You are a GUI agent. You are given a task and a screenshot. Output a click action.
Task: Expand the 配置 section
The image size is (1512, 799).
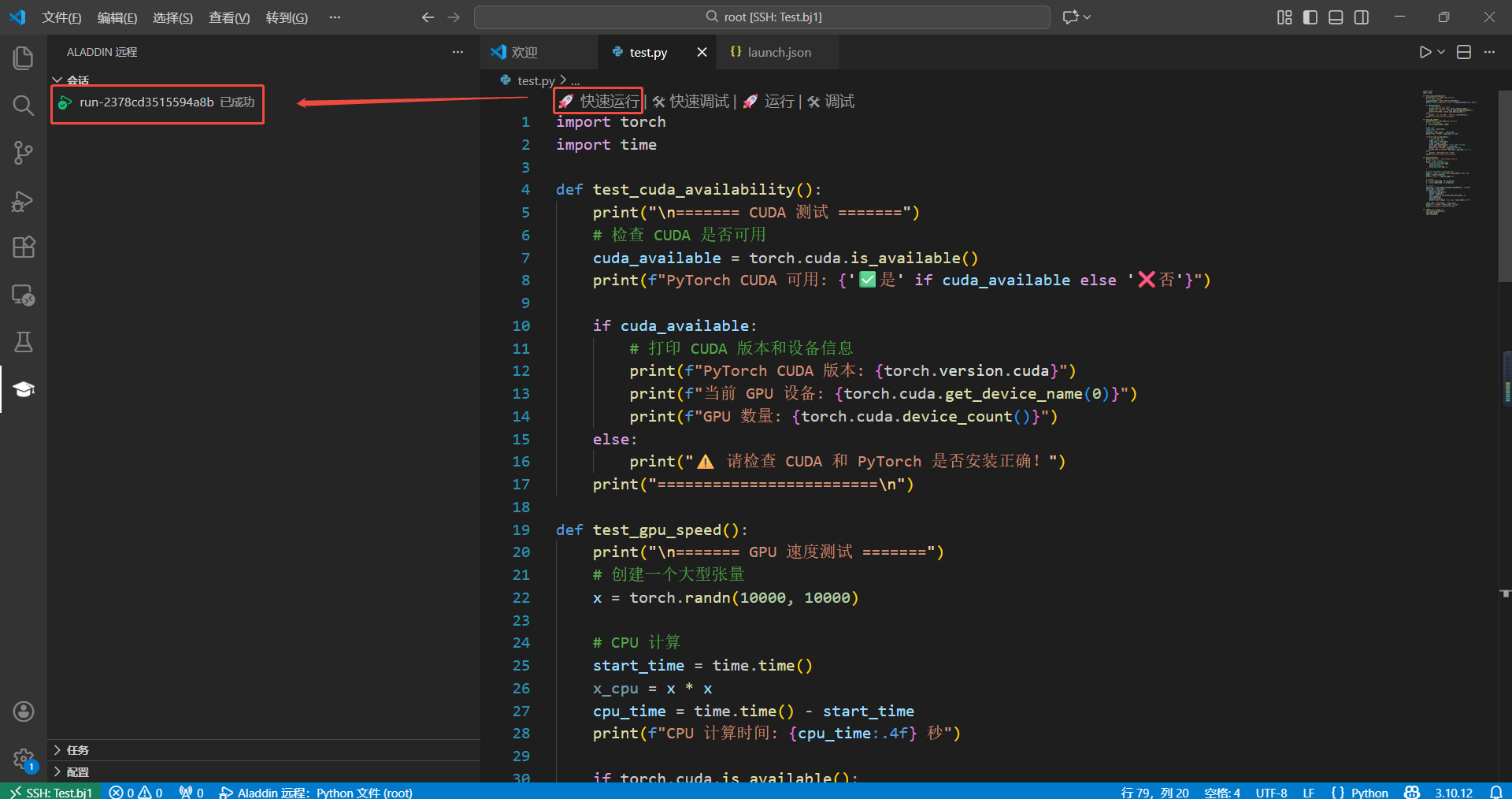pos(77,772)
